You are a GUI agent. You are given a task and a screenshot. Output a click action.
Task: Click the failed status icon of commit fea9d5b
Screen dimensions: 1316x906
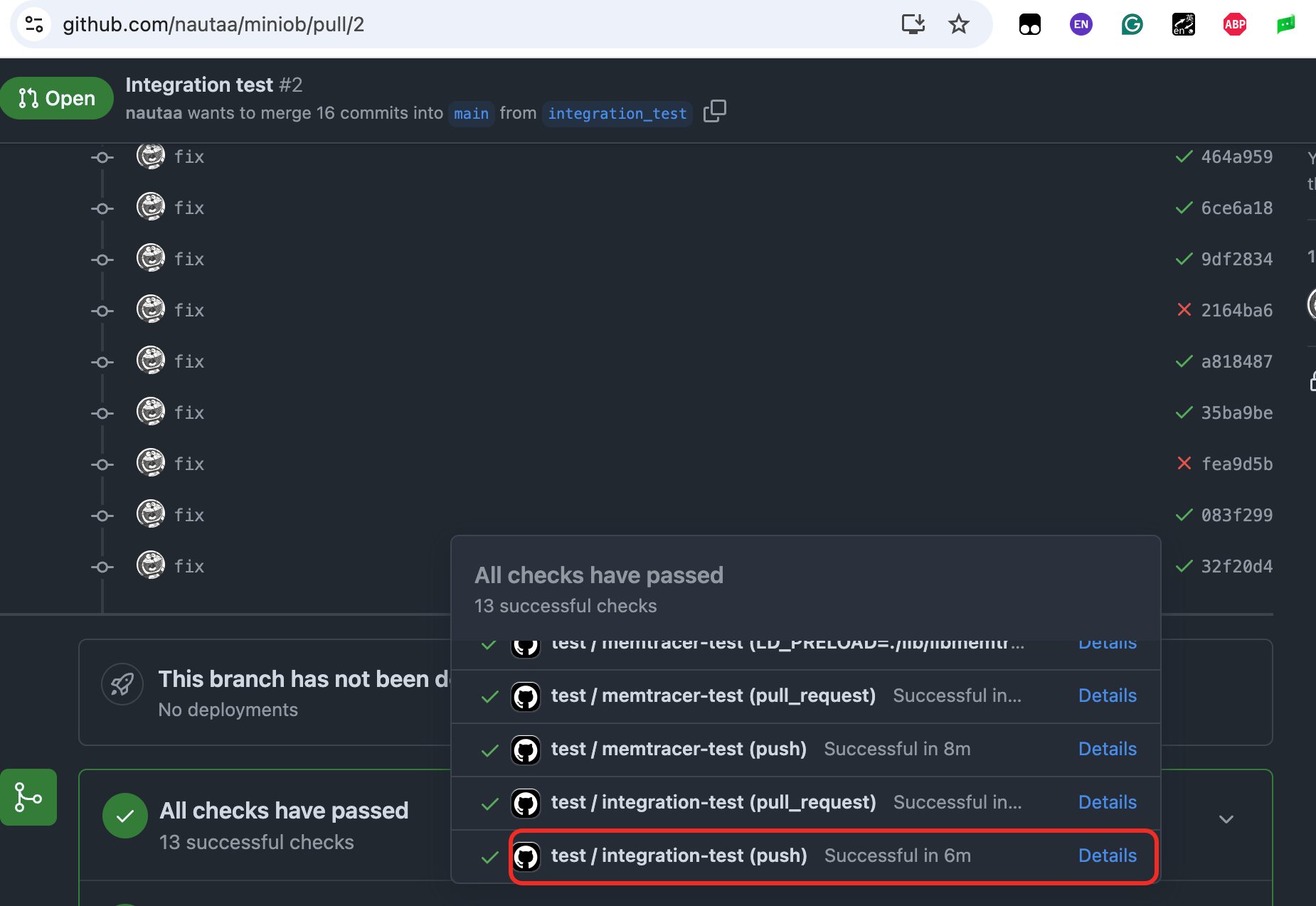click(x=1184, y=464)
